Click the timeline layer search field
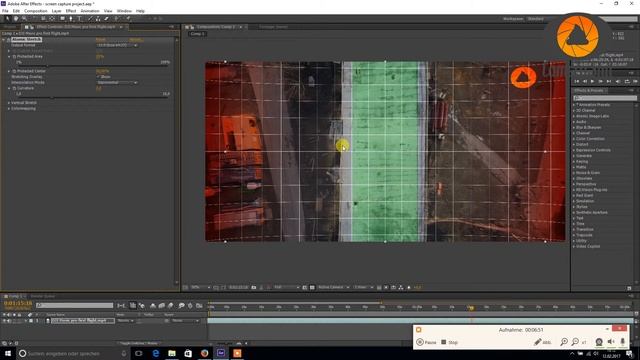This screenshot has height=360, width=640. (x=74, y=305)
